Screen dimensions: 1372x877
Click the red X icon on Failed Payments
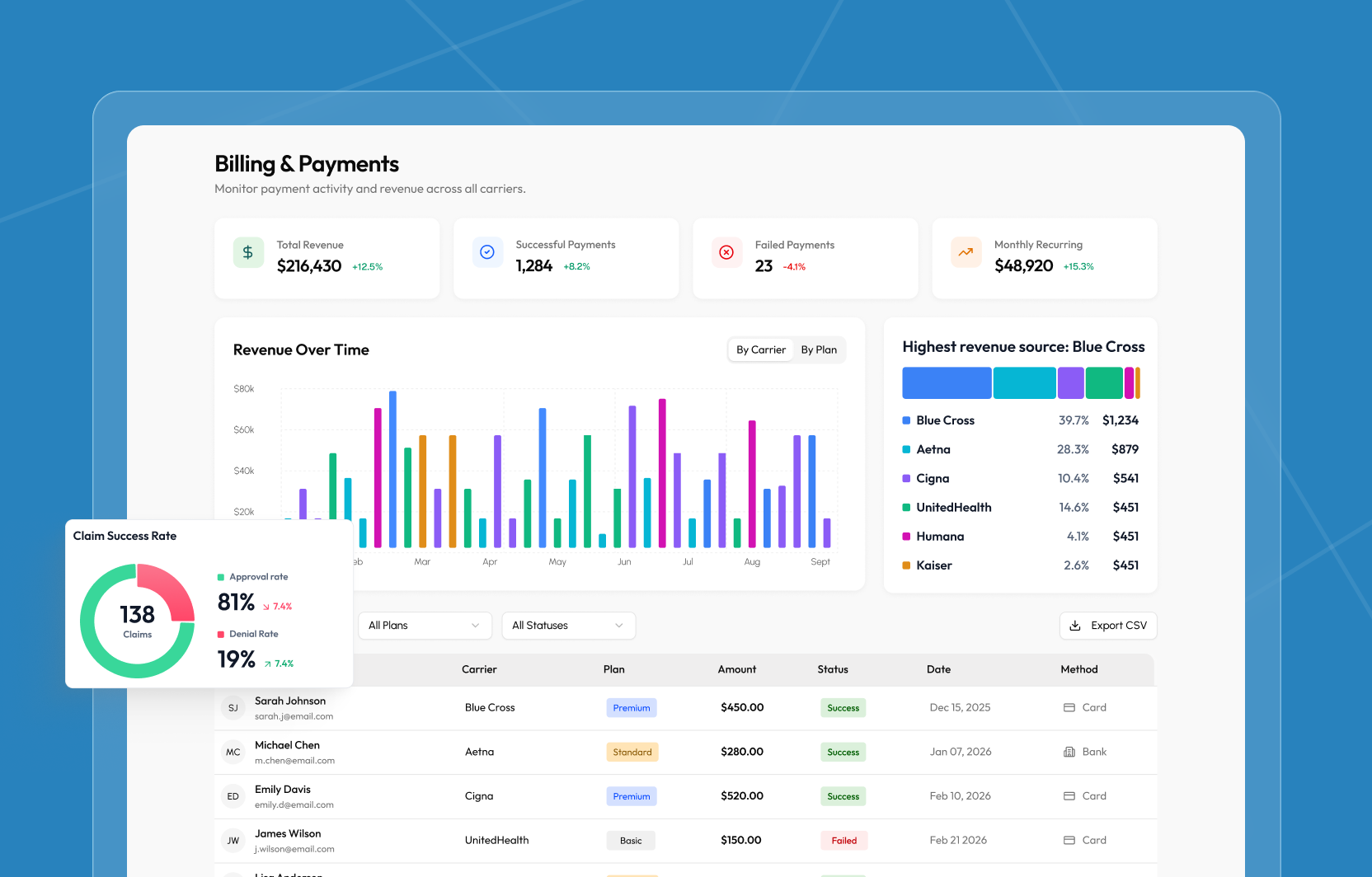(x=726, y=252)
